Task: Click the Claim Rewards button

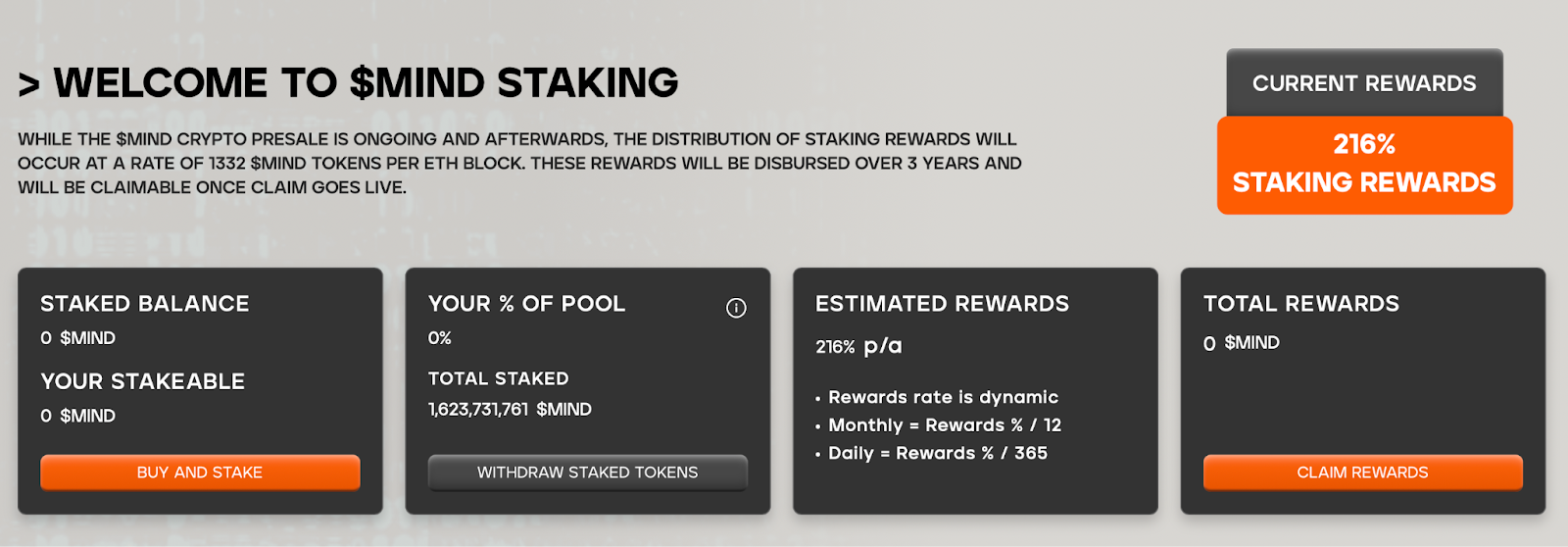Action: tap(1363, 472)
